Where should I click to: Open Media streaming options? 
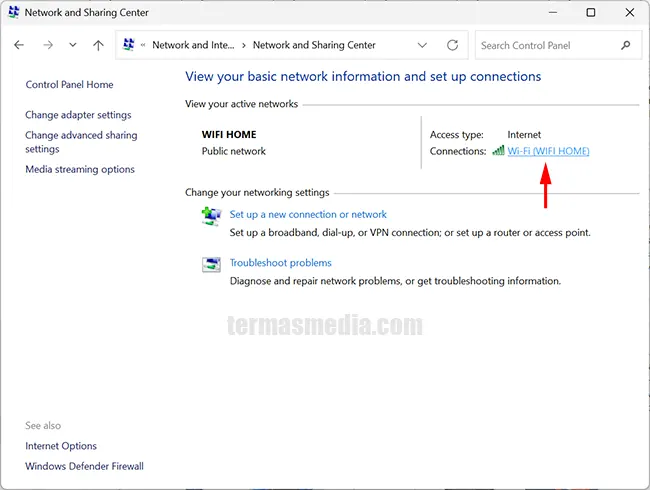pos(80,169)
